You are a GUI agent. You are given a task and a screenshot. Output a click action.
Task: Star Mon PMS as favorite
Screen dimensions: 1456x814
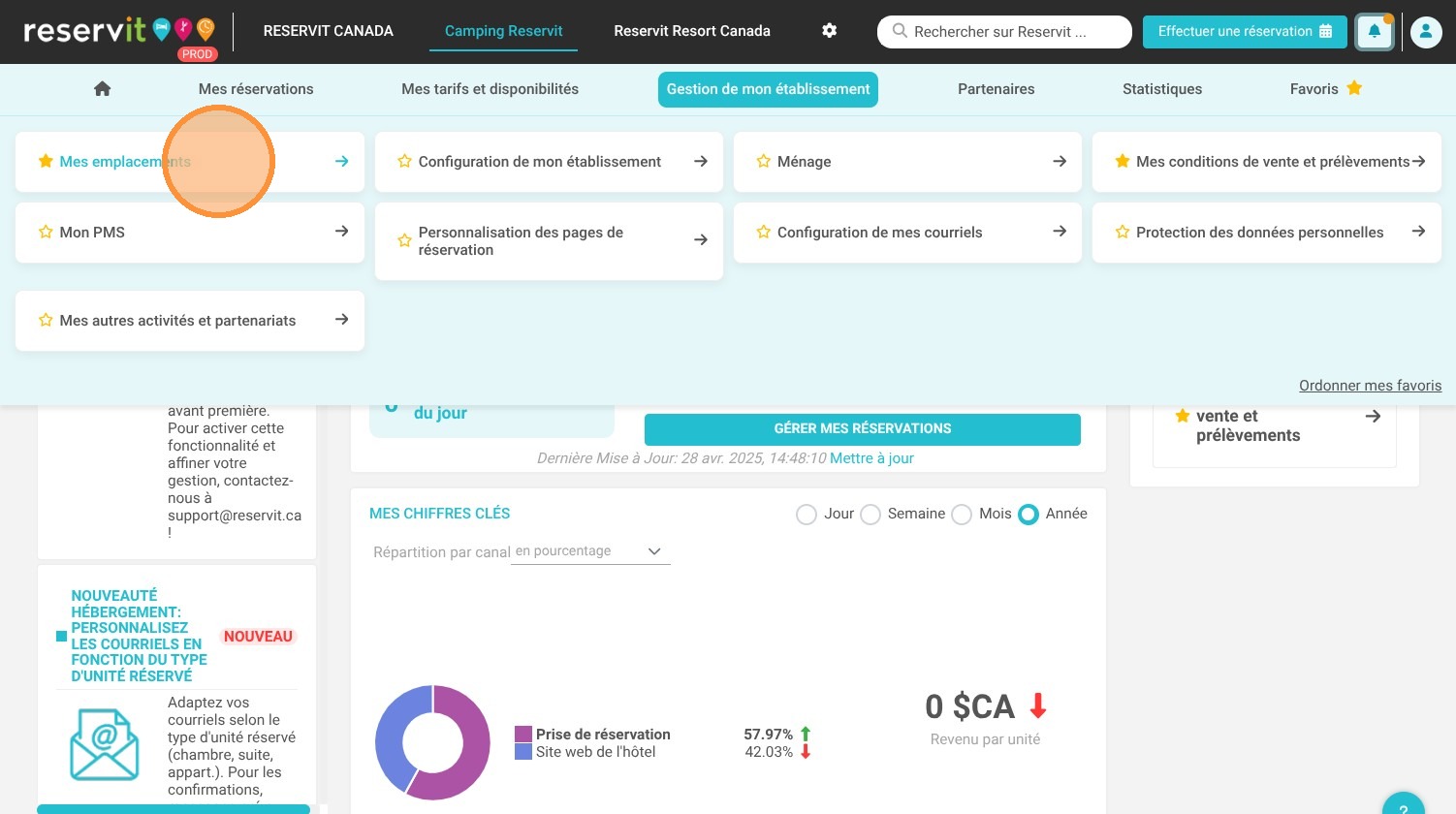click(46, 232)
